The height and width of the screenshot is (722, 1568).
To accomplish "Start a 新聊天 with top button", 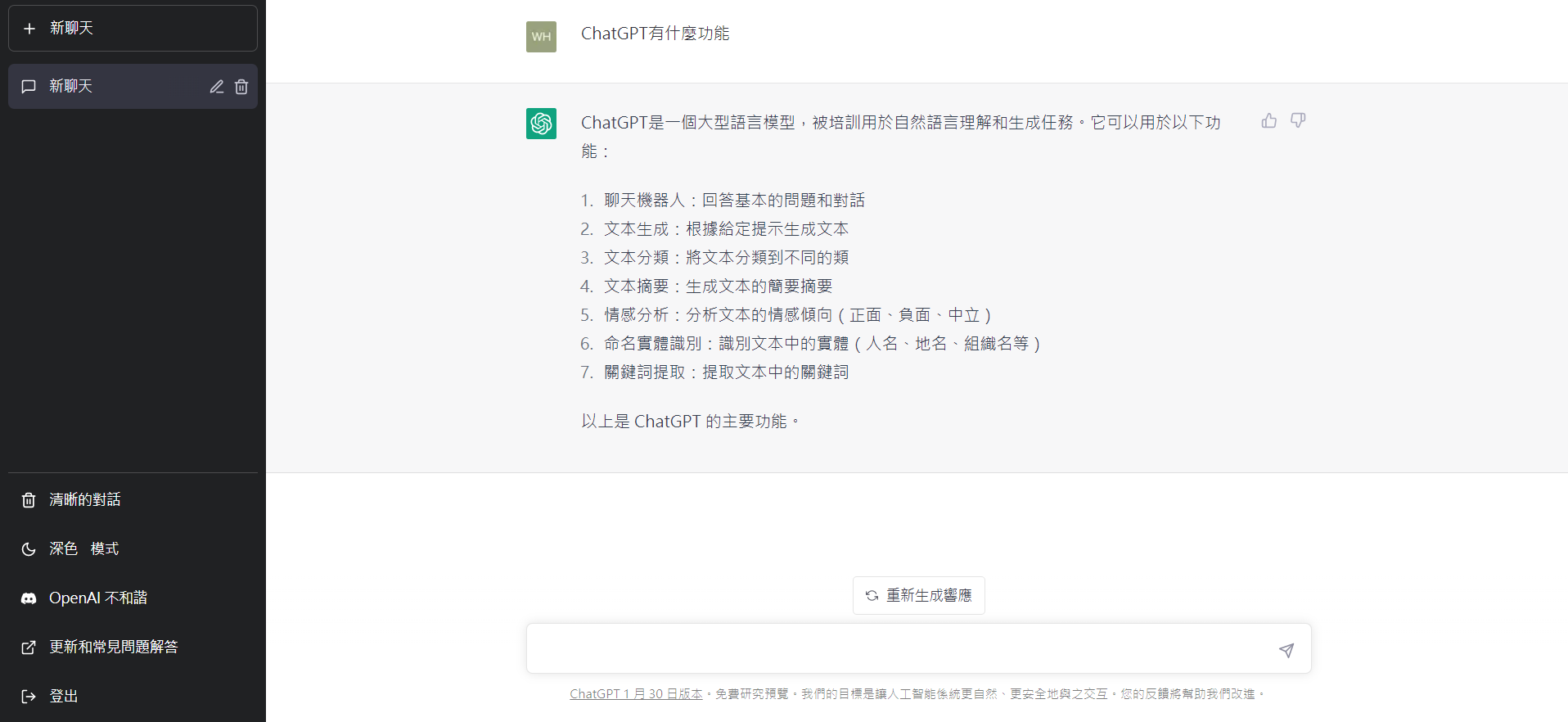I will point(133,29).
